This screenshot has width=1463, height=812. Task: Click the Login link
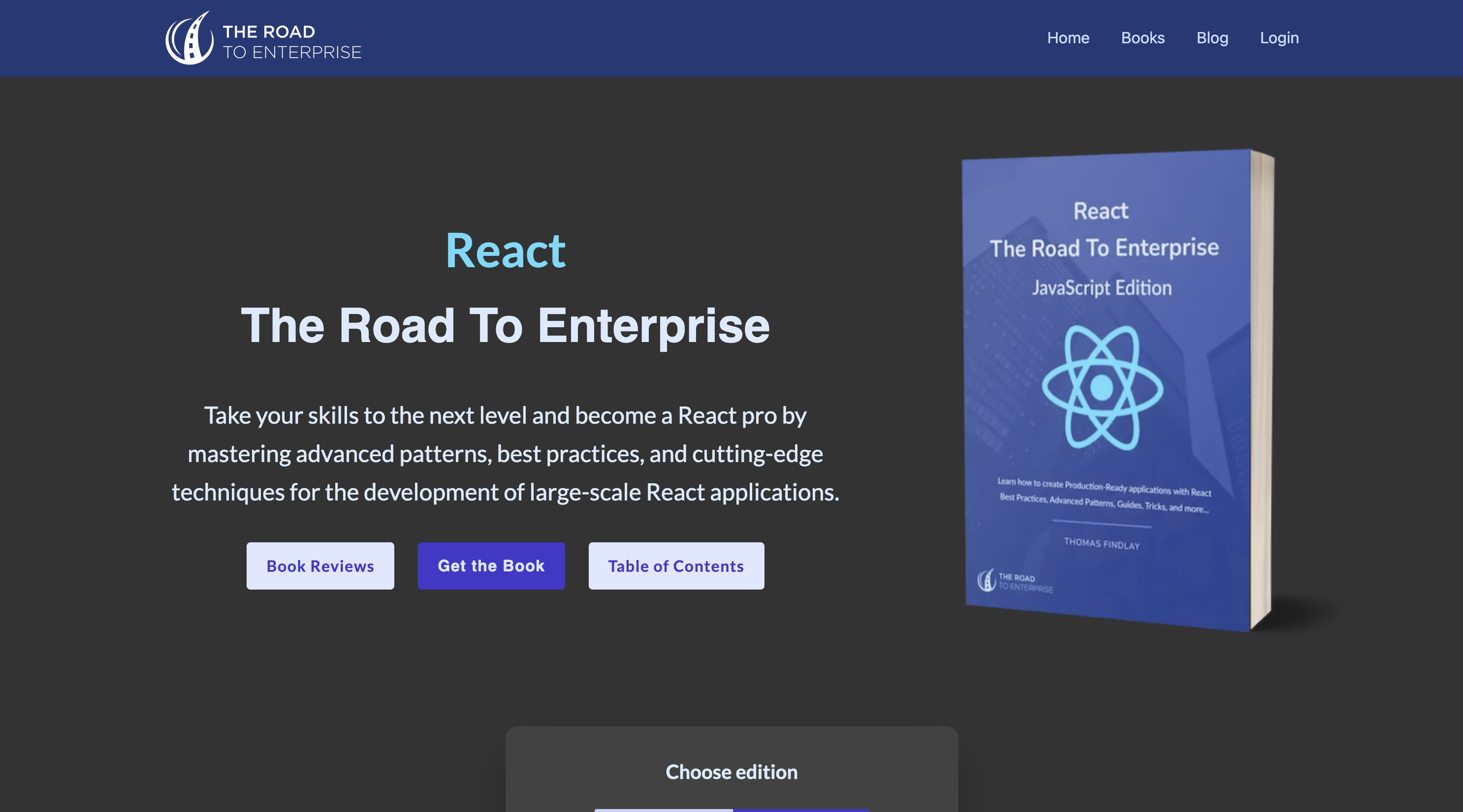coord(1279,38)
